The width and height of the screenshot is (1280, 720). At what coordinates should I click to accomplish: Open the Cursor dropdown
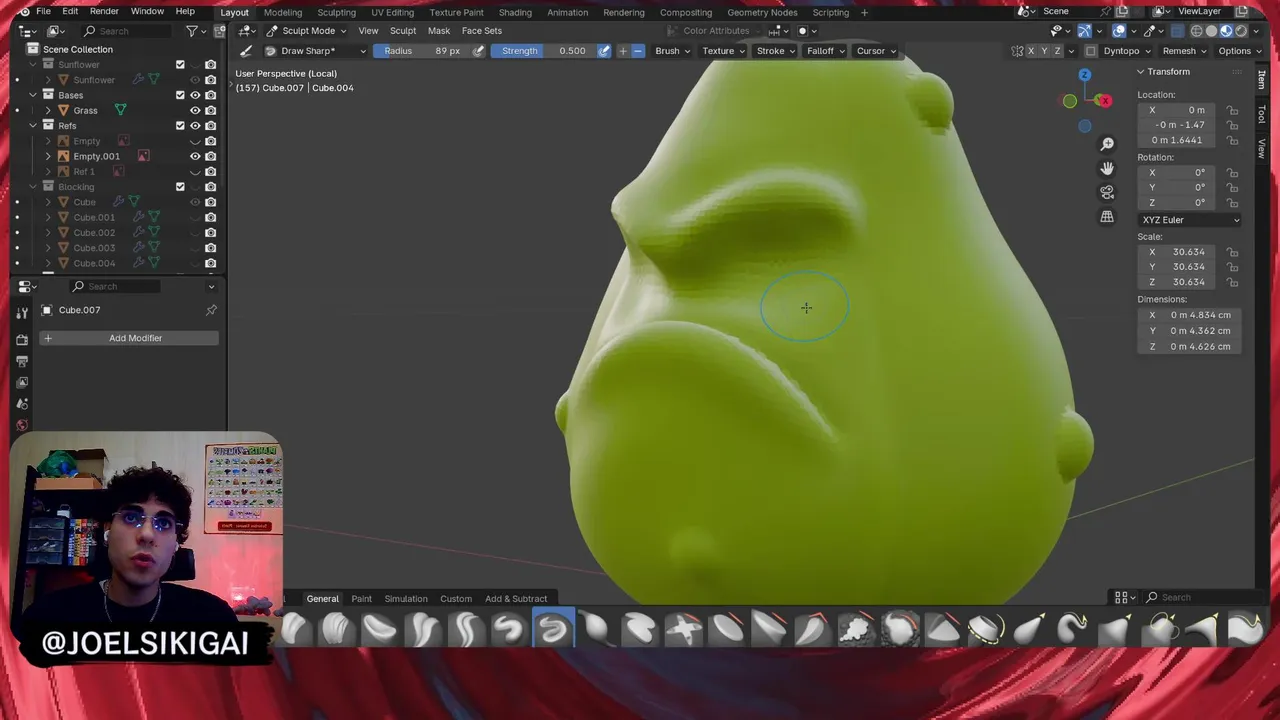(876, 51)
